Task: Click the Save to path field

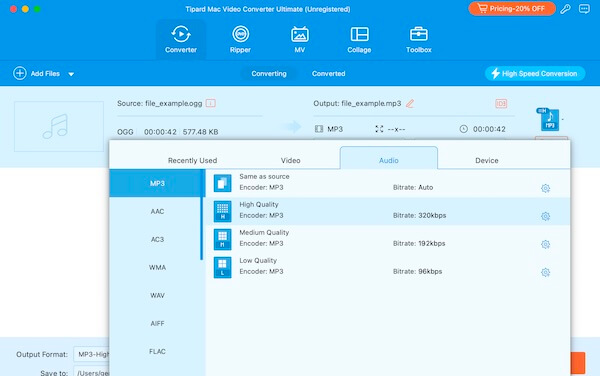Action: 91,372
